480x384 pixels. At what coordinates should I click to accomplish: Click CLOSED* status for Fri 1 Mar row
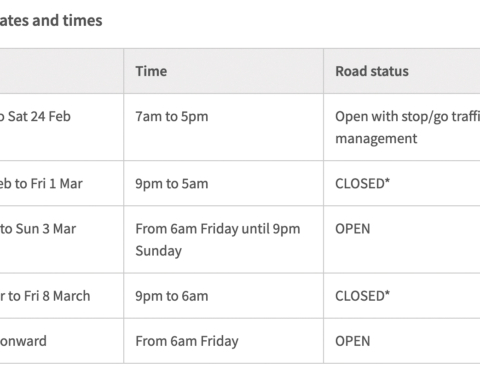click(362, 184)
